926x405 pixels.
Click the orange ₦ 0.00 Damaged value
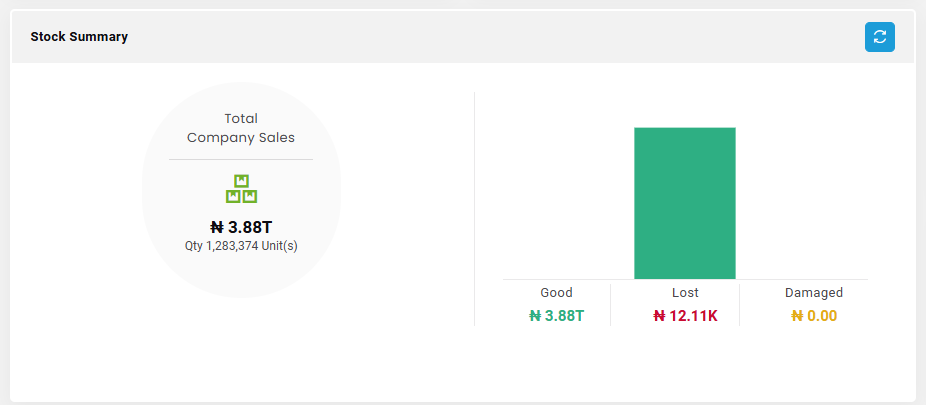coord(814,316)
